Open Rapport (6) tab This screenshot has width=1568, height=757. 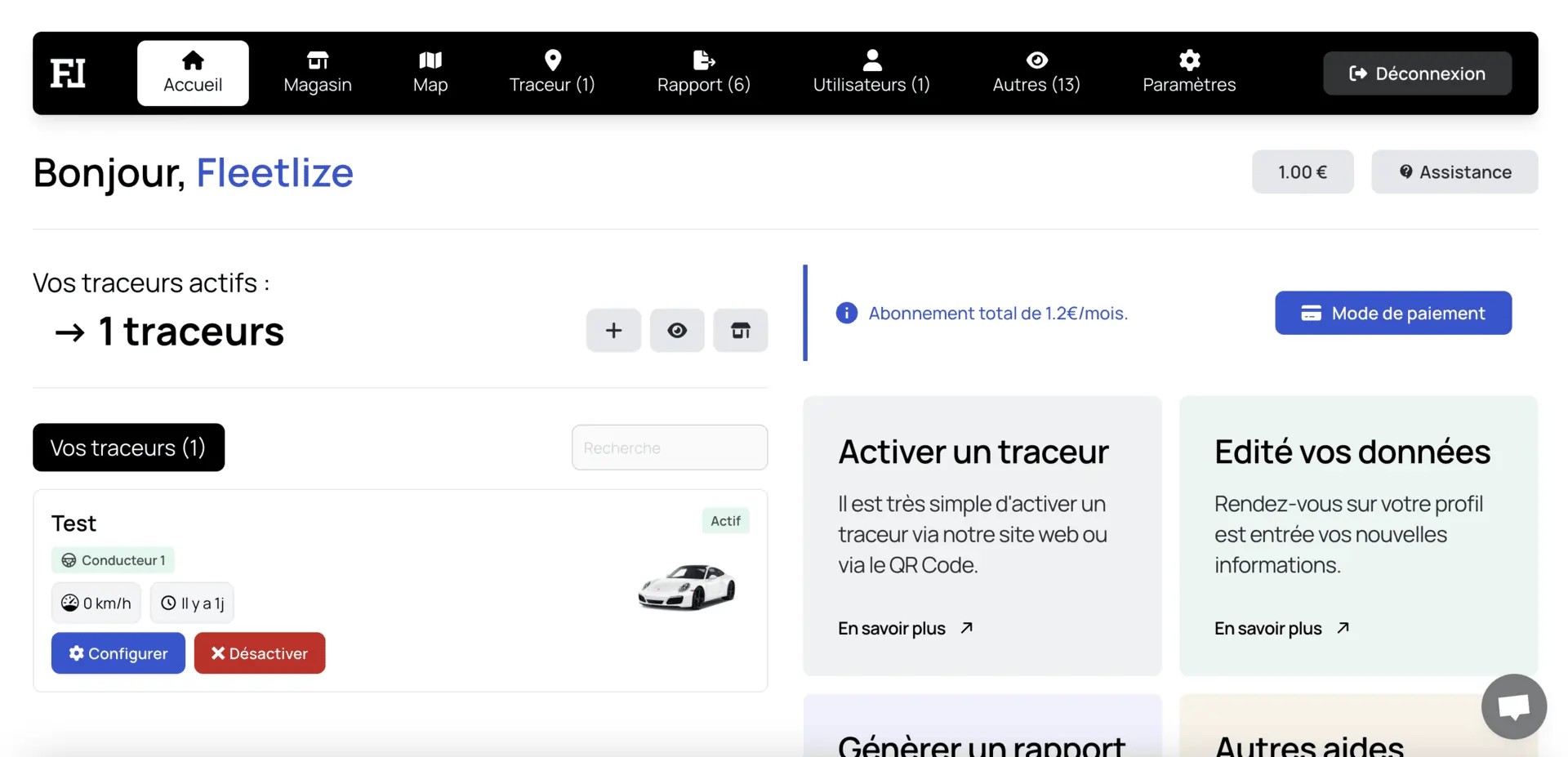click(x=704, y=73)
